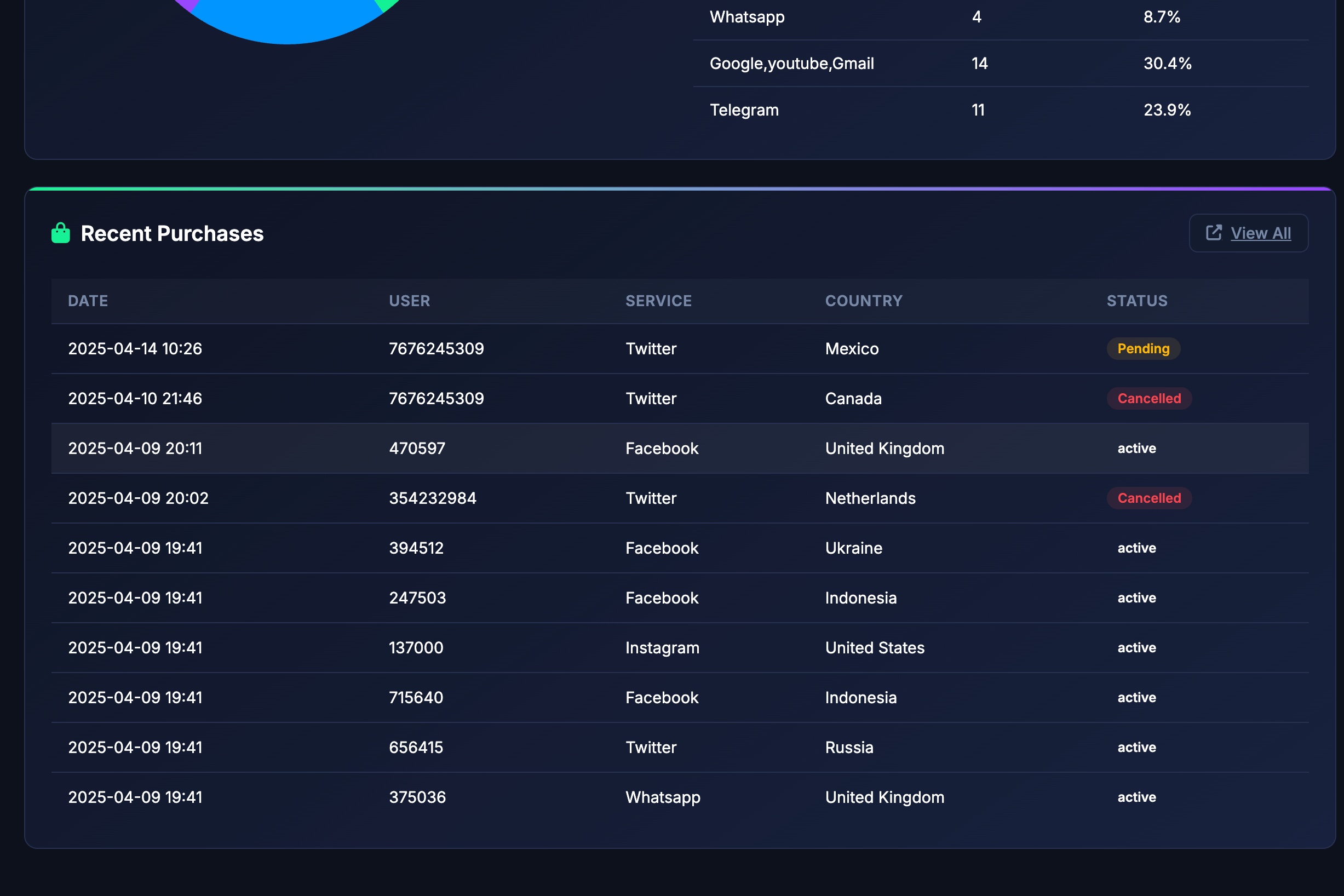Select date 2025-04-14 10:26
The height and width of the screenshot is (896, 1344).
[x=135, y=348]
